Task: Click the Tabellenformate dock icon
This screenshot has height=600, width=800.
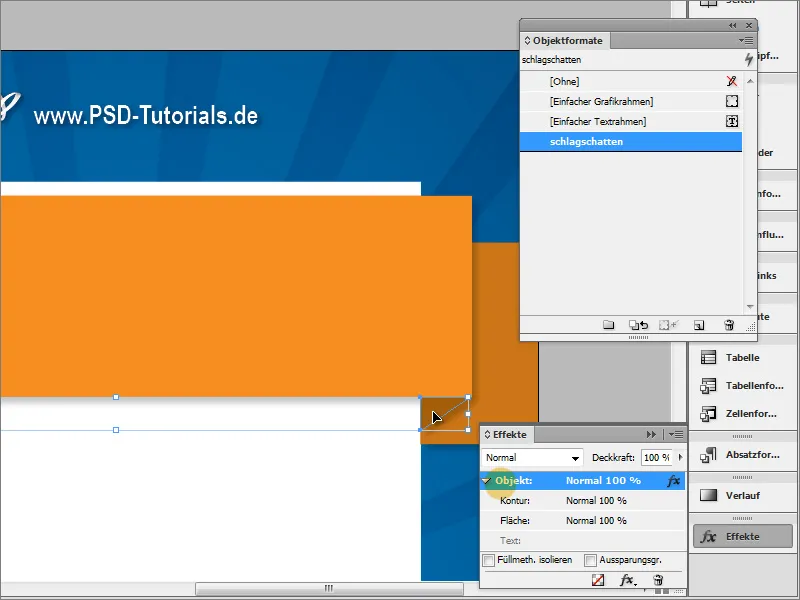Action: pos(708,386)
